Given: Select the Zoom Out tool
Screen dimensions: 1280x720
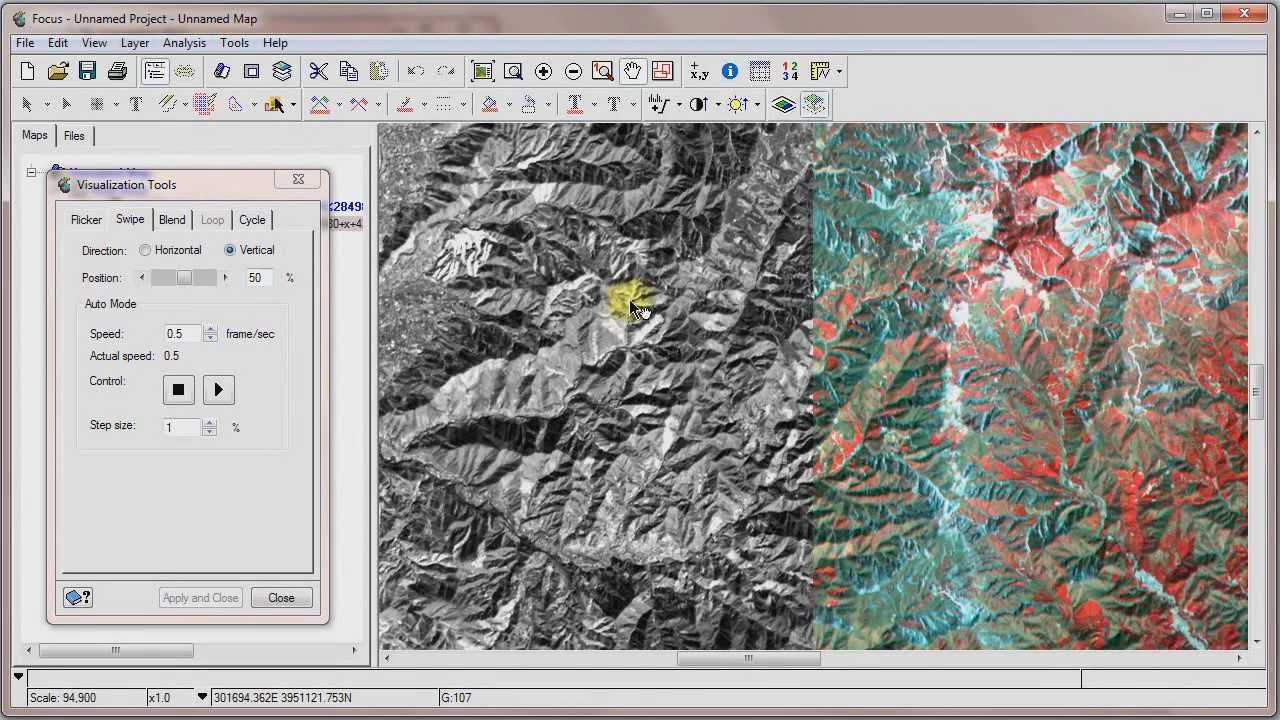Looking at the screenshot, I should pos(573,71).
